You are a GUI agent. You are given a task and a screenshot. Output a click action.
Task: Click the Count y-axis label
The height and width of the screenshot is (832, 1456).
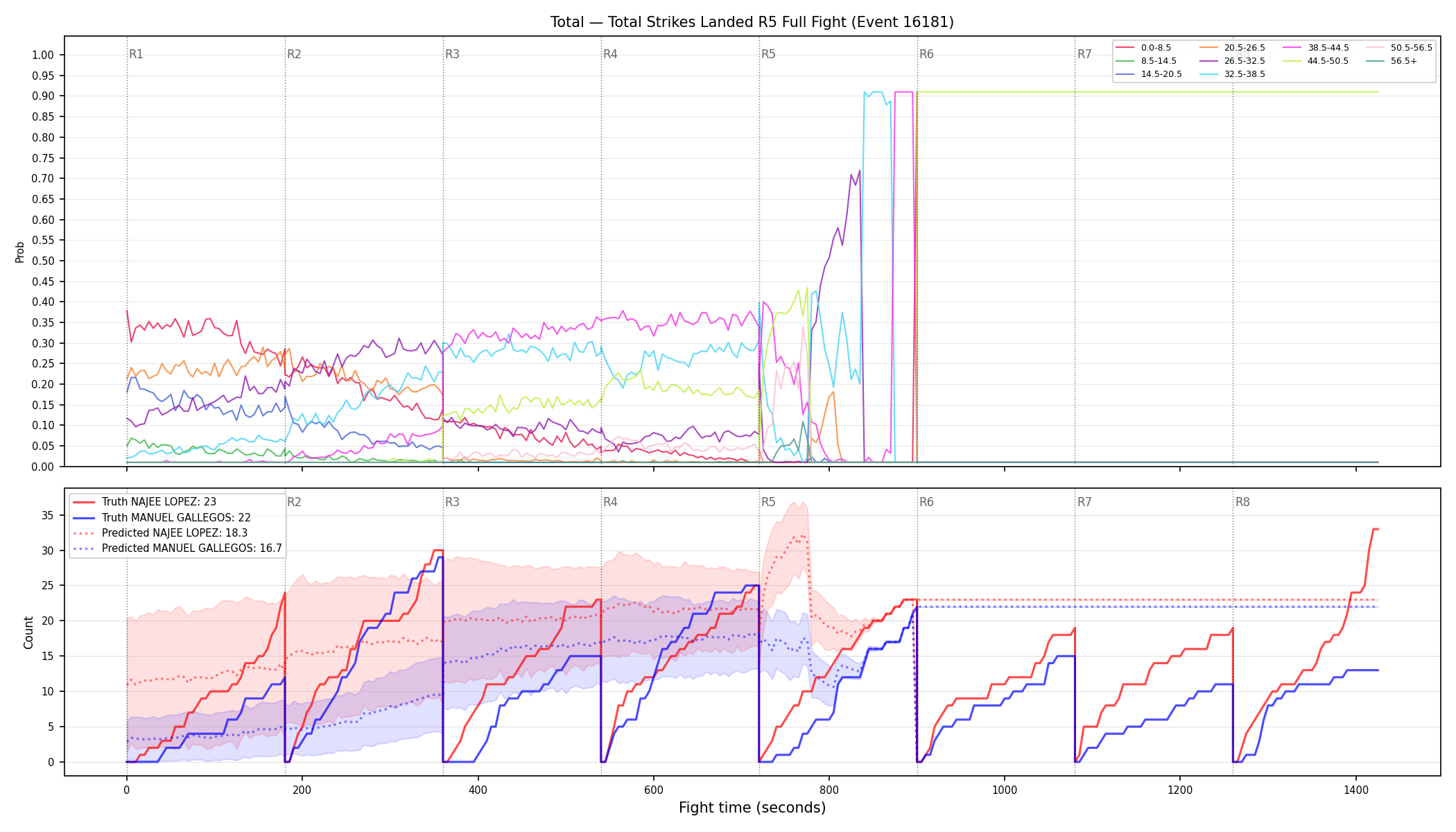28,632
